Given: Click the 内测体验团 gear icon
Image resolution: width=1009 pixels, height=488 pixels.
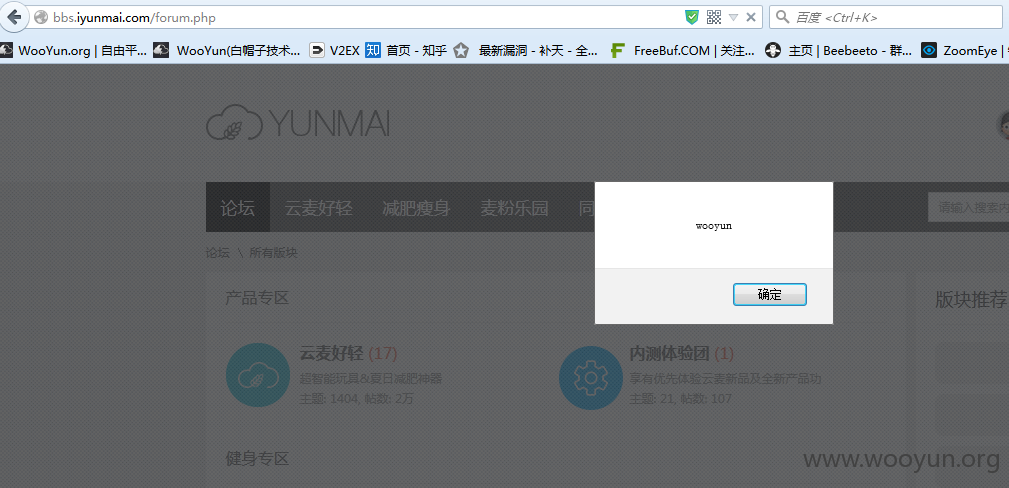Looking at the screenshot, I should pos(591,378).
